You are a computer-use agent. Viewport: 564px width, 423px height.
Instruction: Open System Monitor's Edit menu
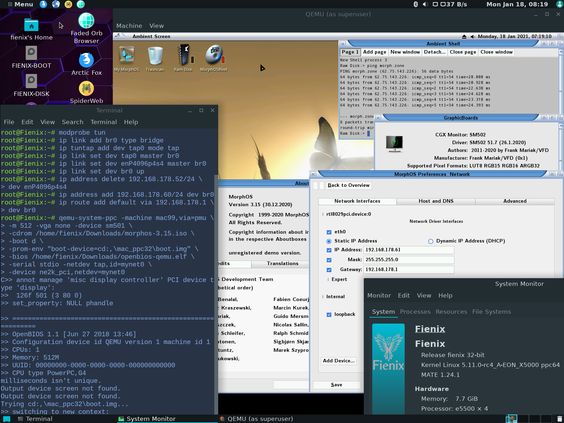click(404, 295)
